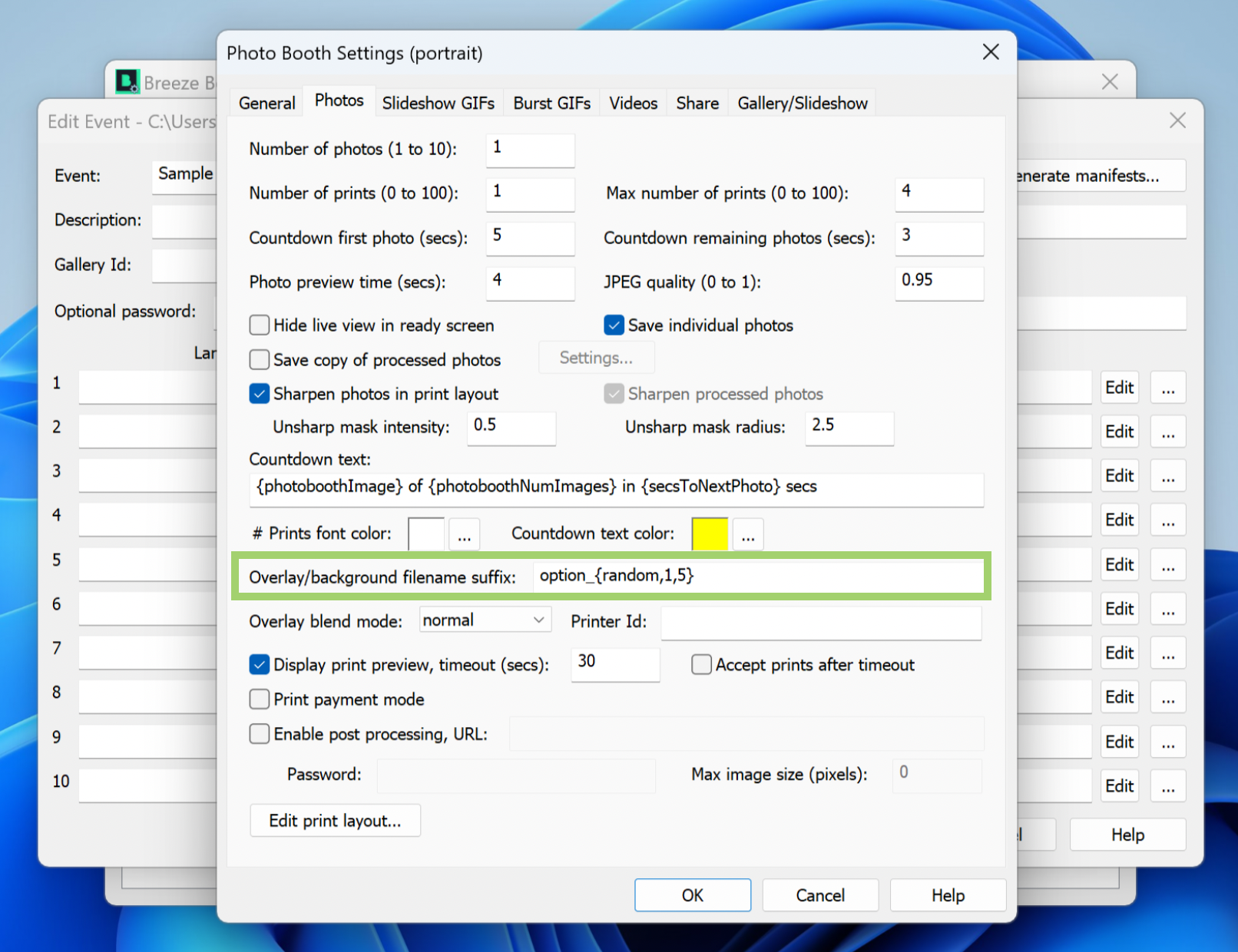Image resolution: width=1238 pixels, height=952 pixels.
Task: Click the ellipsis button in row 10
Action: [x=1167, y=786]
